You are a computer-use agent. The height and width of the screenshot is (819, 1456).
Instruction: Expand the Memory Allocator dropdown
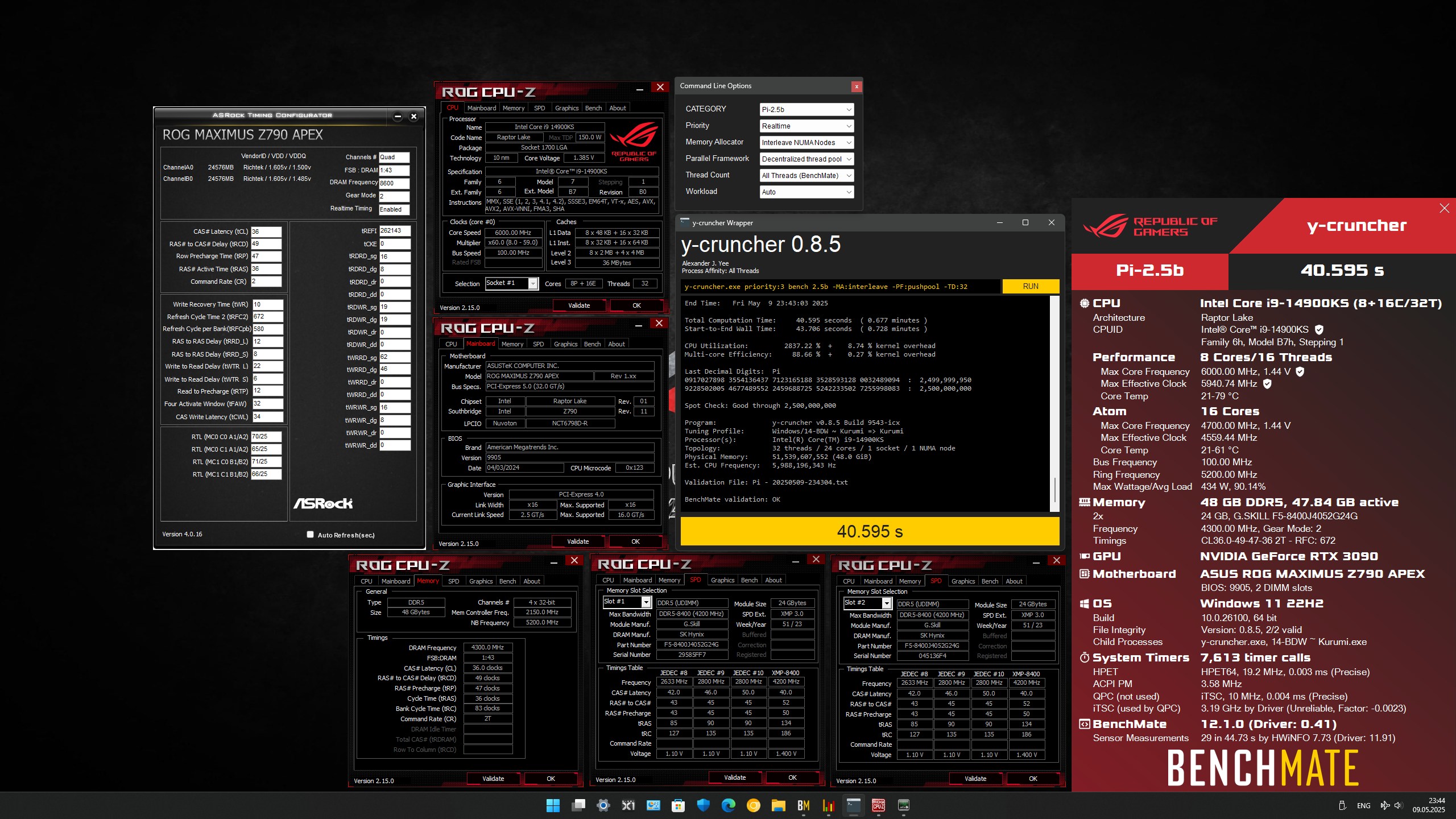(x=806, y=142)
